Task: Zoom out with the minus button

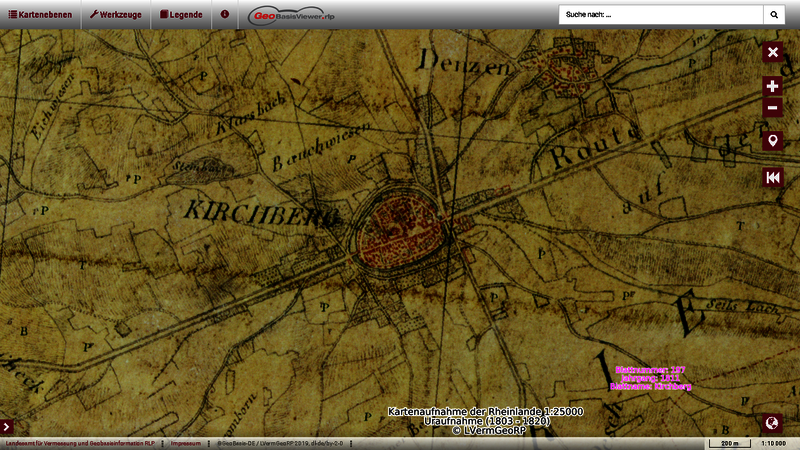Action: [772, 108]
